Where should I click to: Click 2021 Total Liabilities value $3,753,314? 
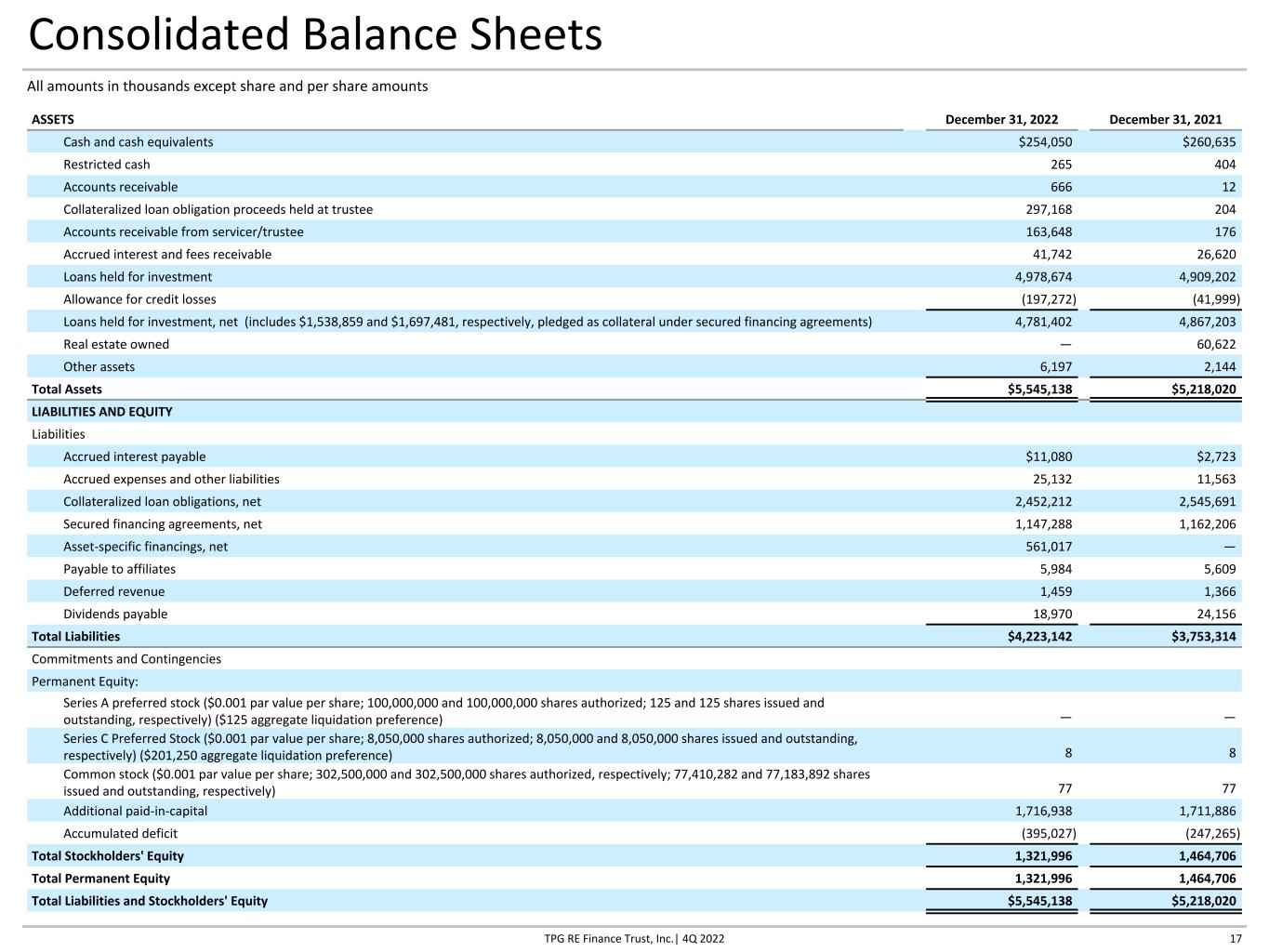[x=1204, y=637]
